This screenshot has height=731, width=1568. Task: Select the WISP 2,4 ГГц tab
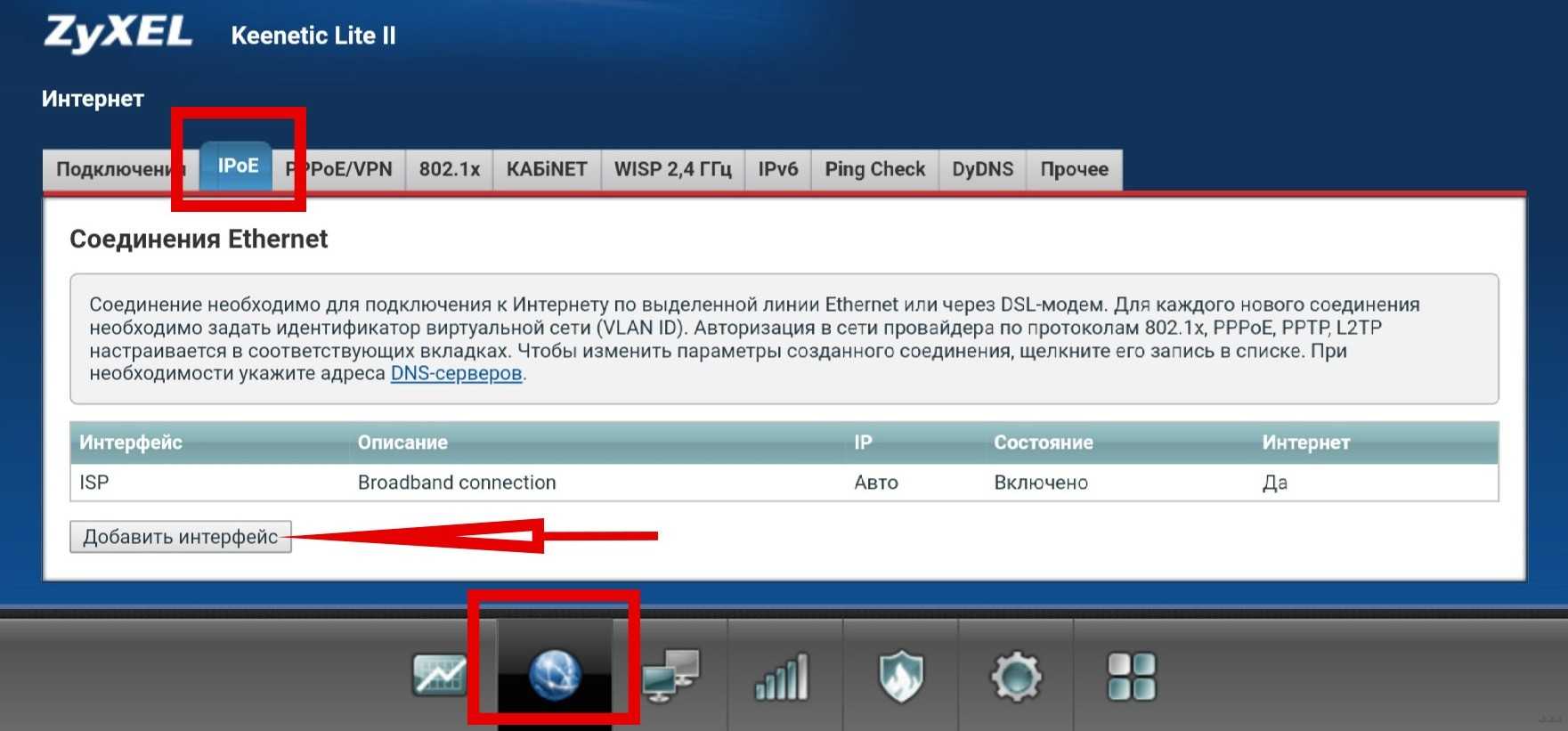pyautogui.click(x=673, y=169)
